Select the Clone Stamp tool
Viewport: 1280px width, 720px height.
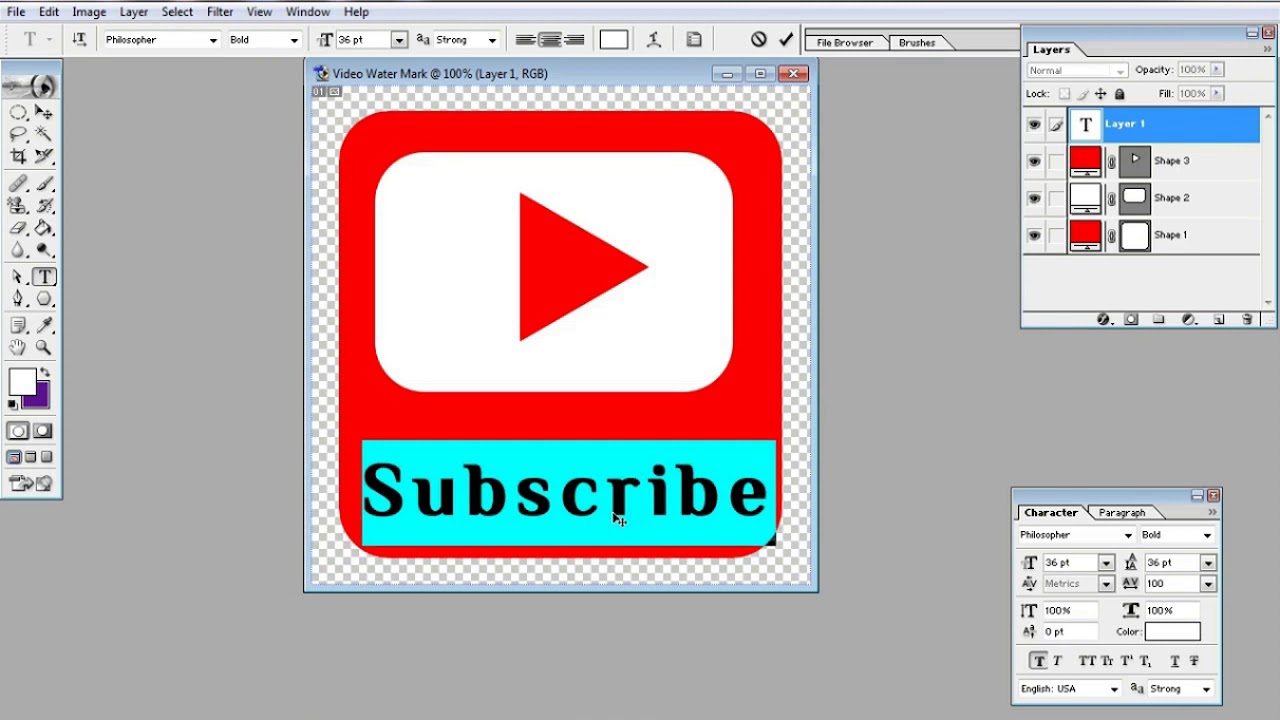(18, 206)
